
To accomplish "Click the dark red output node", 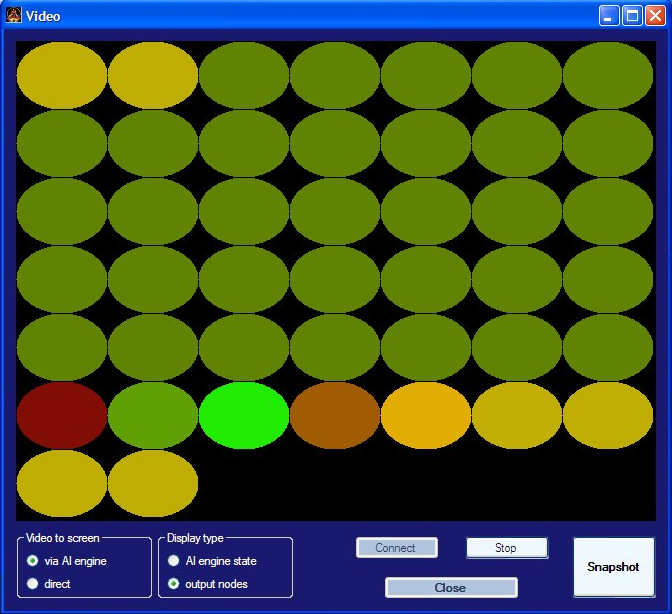I will (x=62, y=415).
